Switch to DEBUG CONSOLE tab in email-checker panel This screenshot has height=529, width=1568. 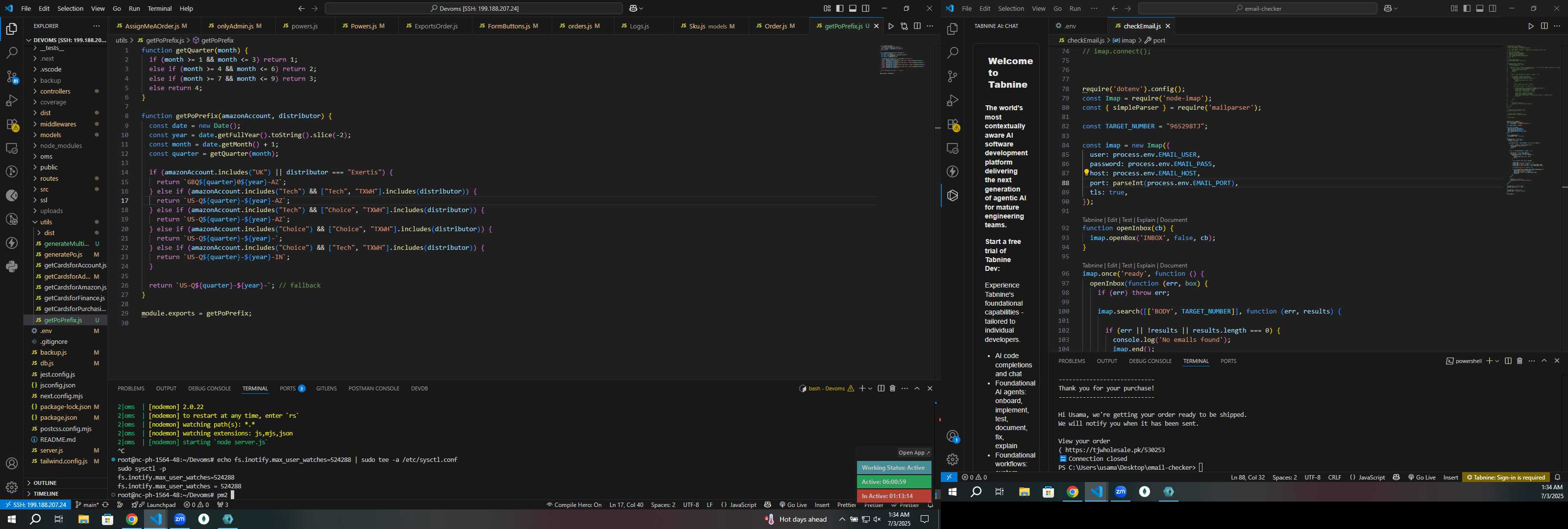click(1150, 361)
